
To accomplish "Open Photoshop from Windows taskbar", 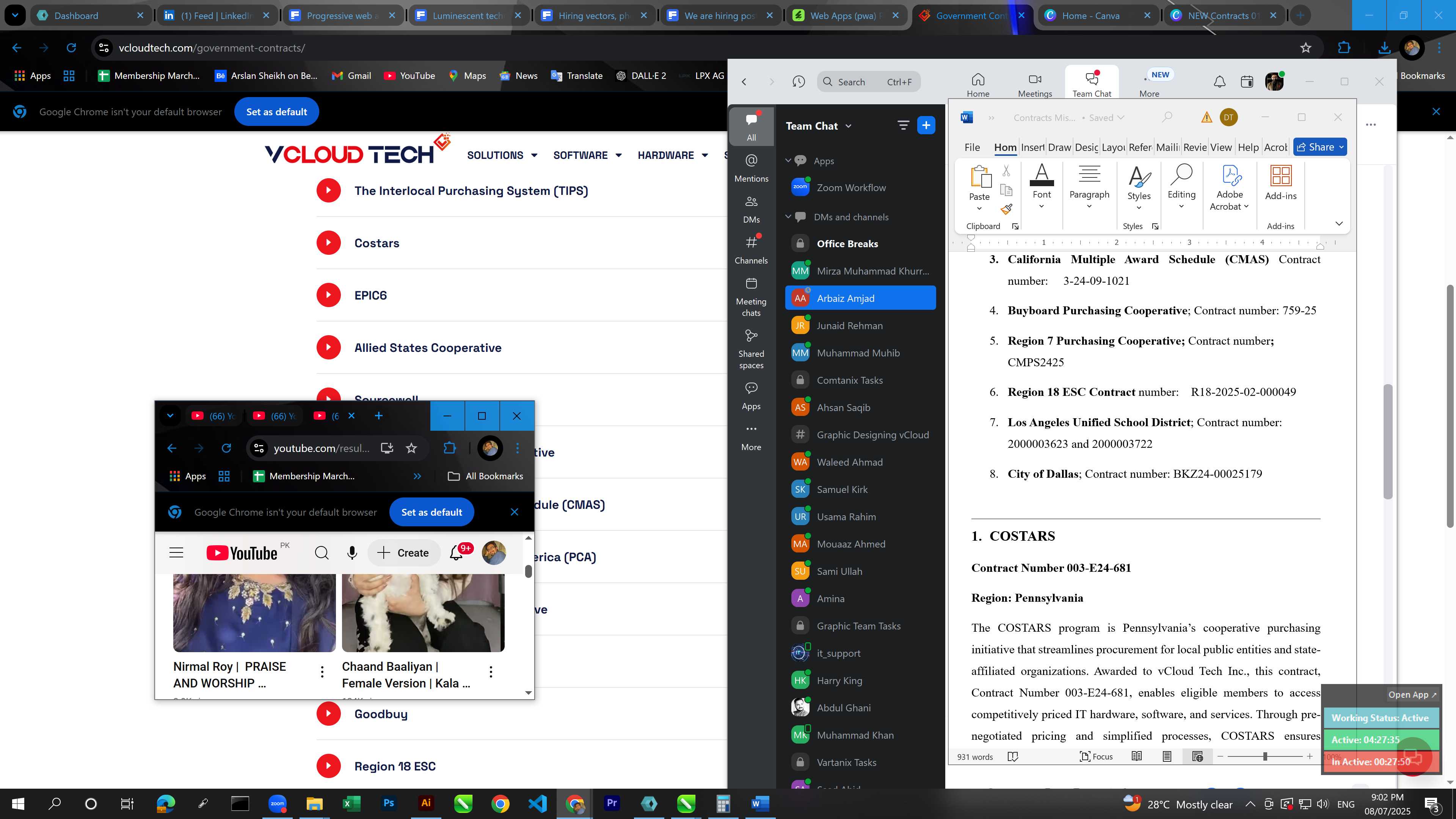I will point(388,803).
